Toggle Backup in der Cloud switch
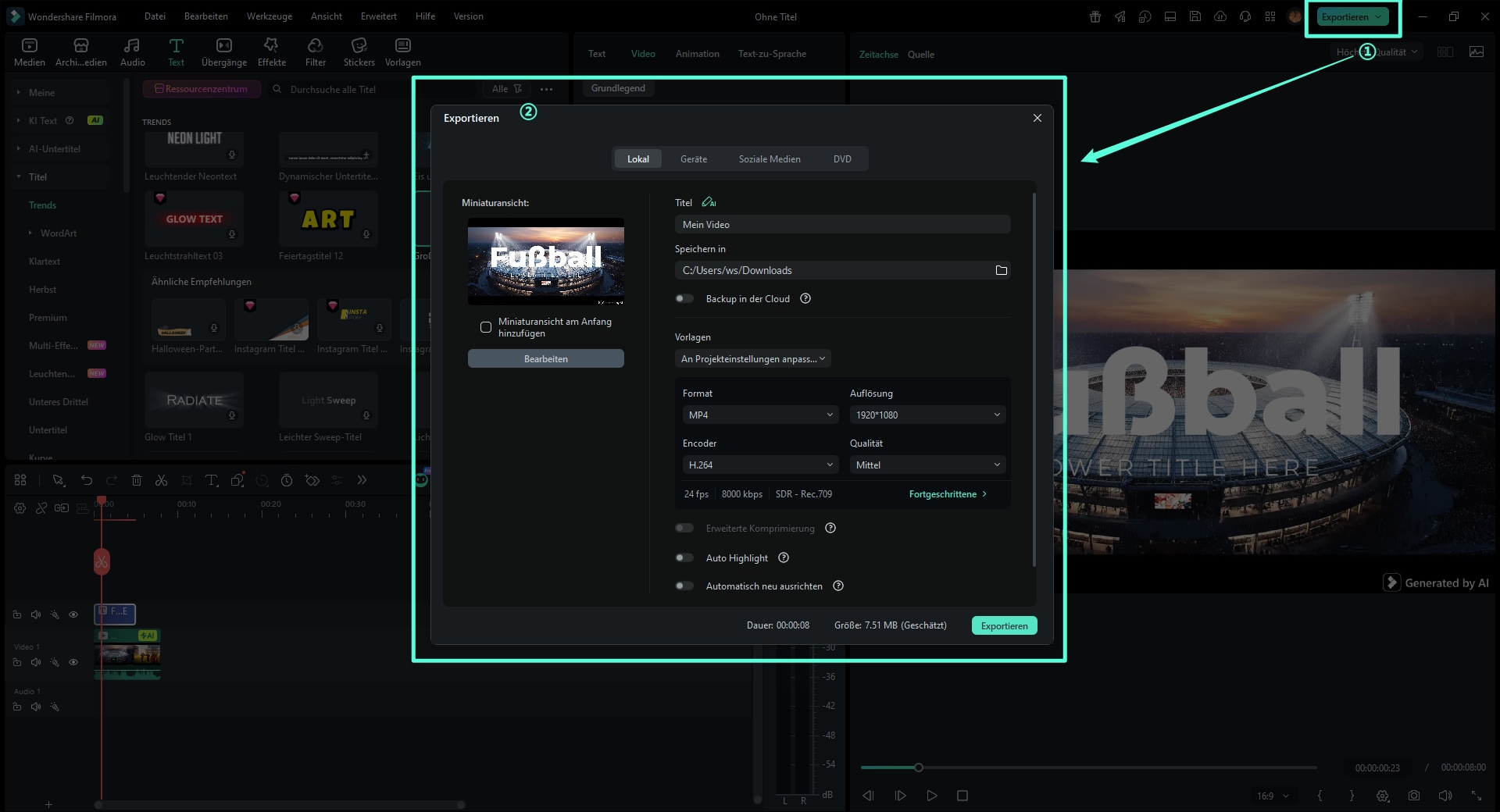Viewport: 1500px width, 812px height. pos(684,298)
